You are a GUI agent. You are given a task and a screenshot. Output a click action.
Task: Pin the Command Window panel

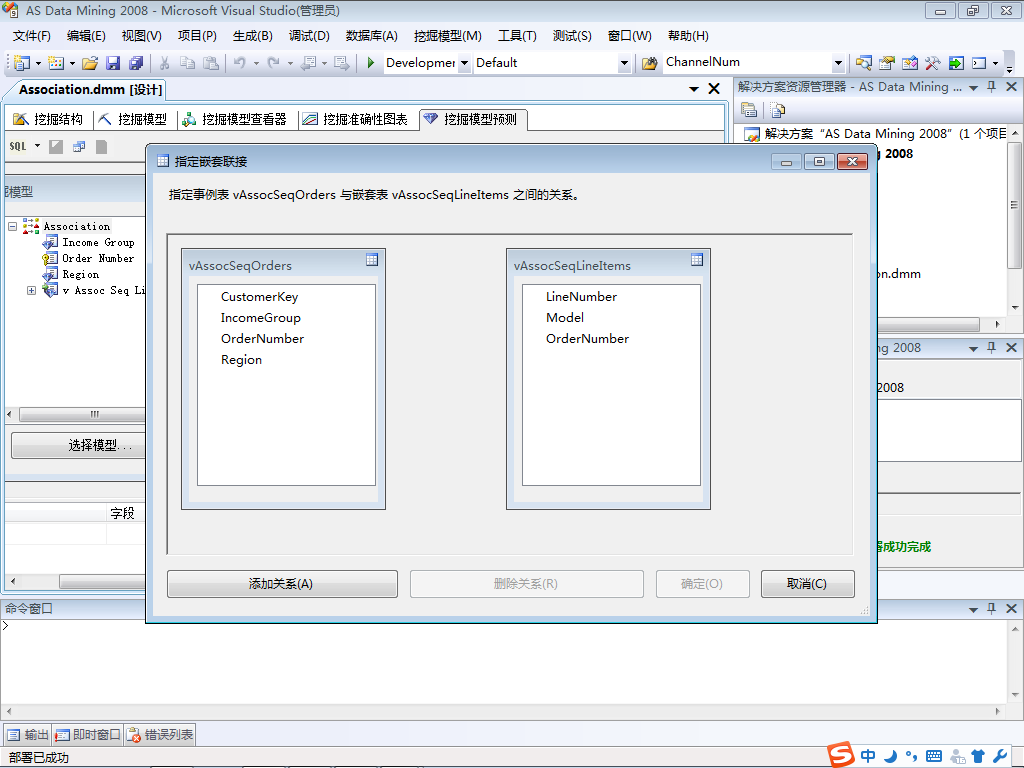point(991,608)
